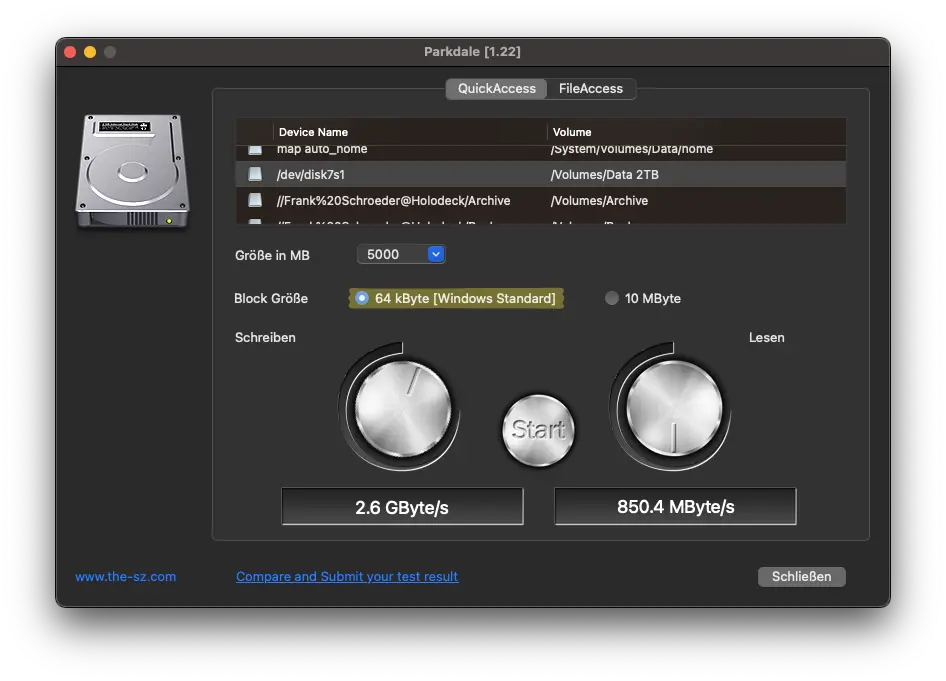This screenshot has height=681, width=946.
Task: Click the drive icon beside the Holodeck/Archive entry
Action: (255, 201)
